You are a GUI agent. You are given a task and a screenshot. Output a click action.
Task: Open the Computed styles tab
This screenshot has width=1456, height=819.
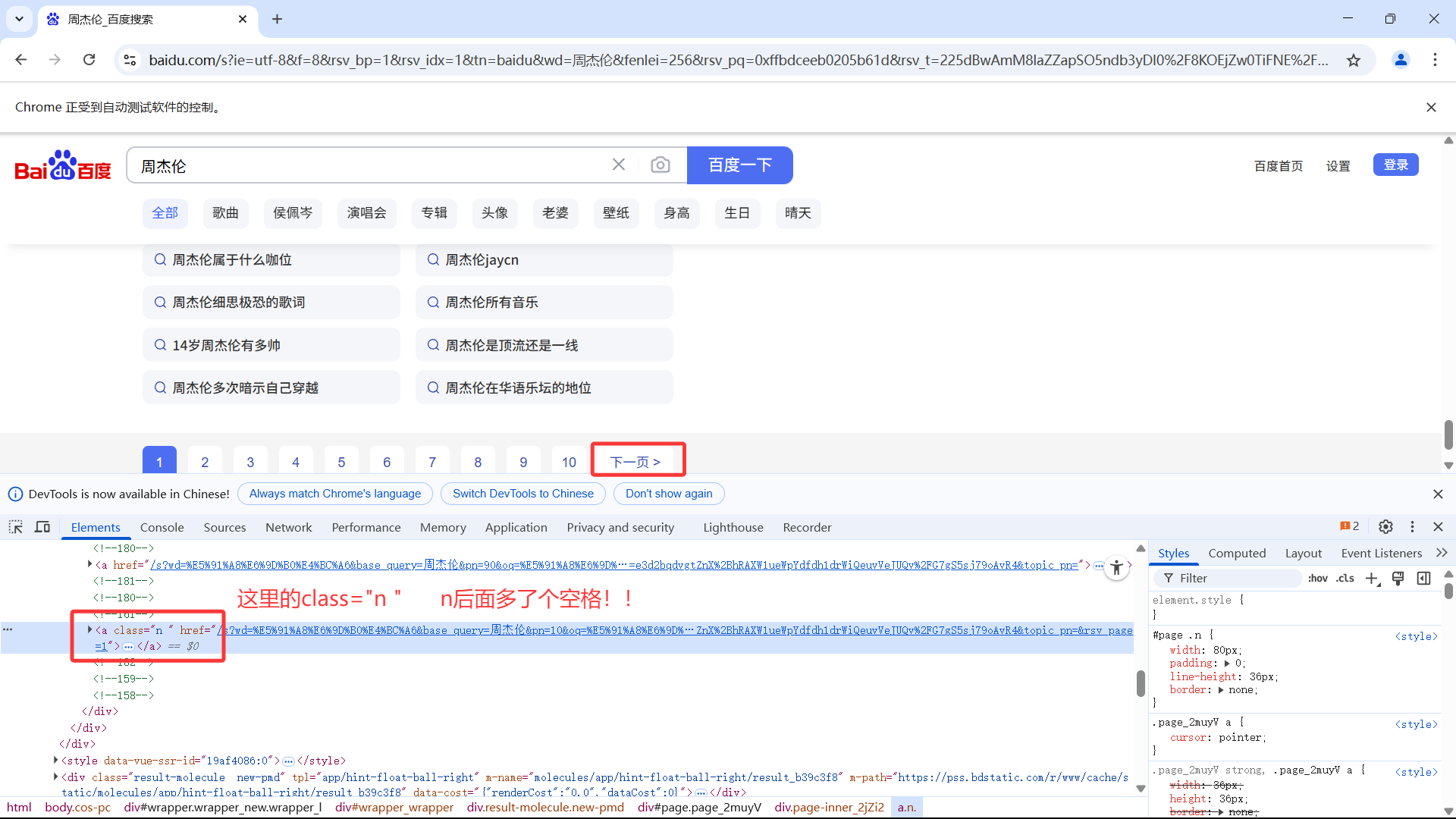tap(1237, 553)
